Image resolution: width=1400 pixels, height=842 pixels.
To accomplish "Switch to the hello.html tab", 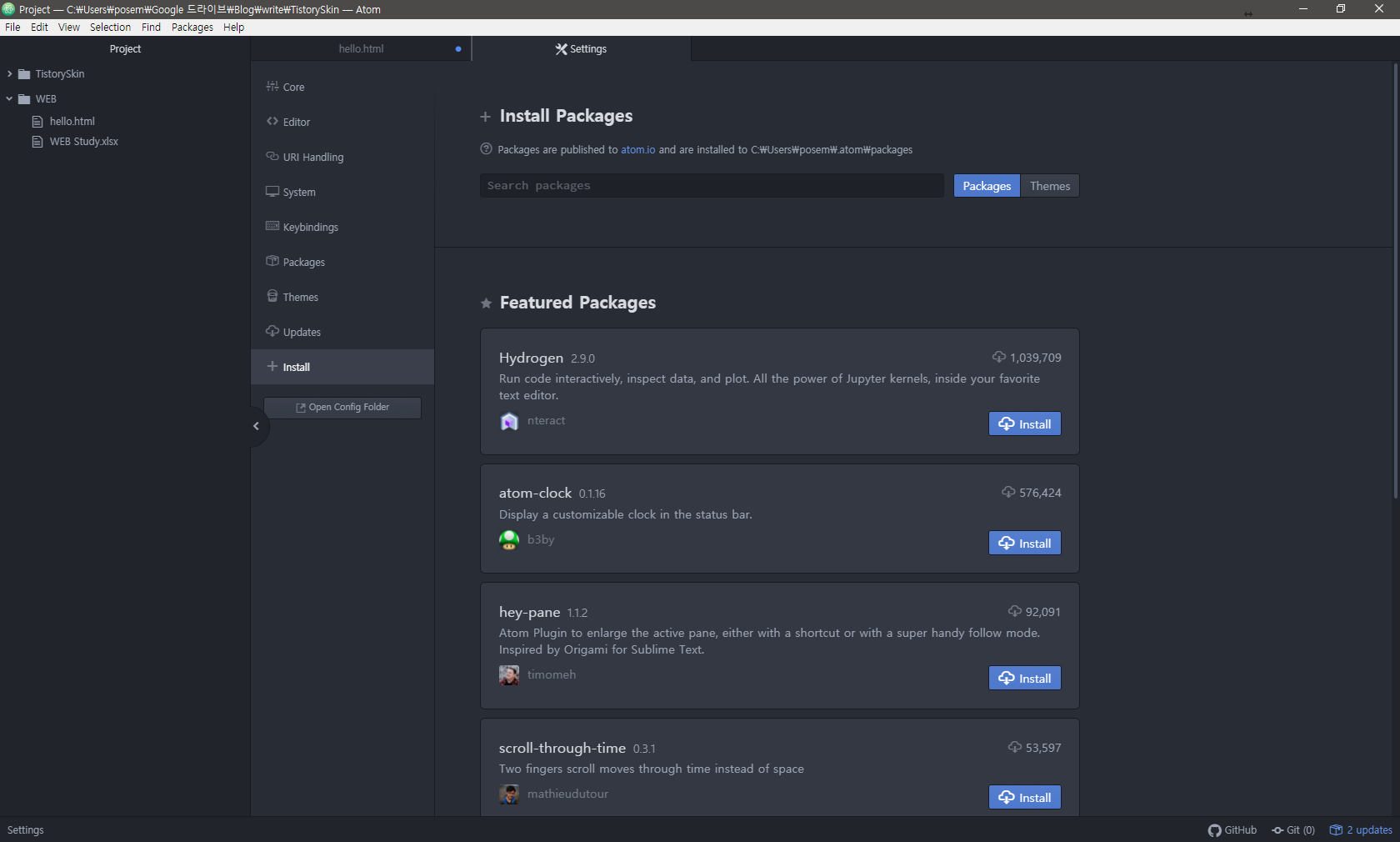I will (x=361, y=49).
